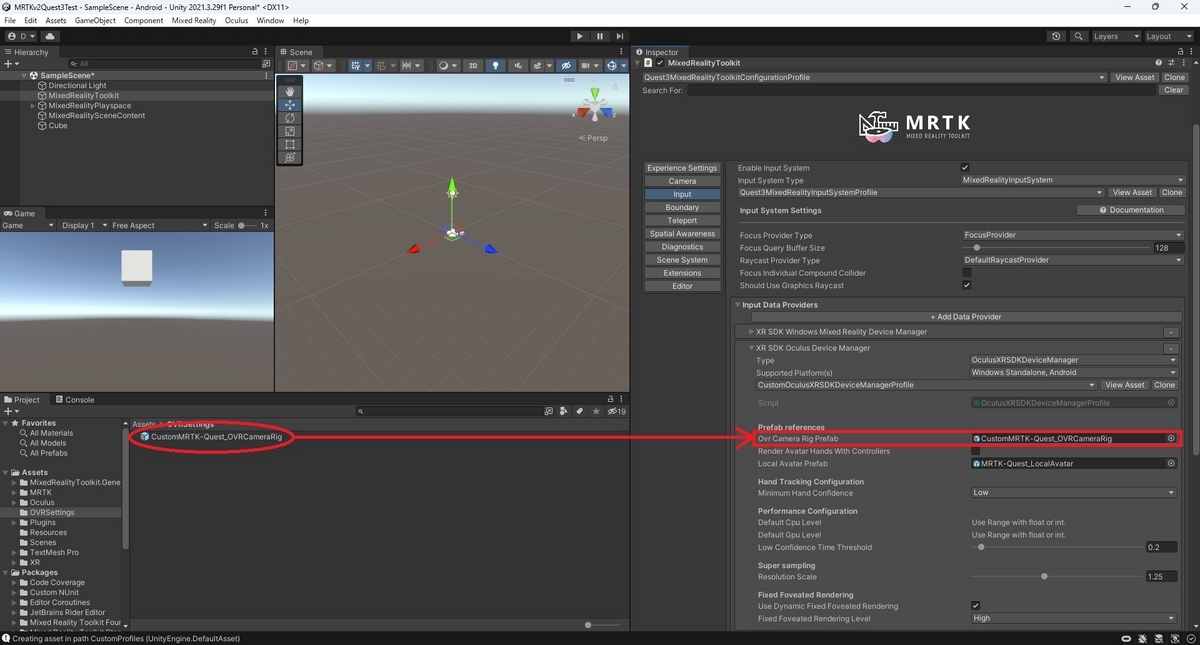The image size is (1200, 645).
Task: Click the Step frame button
Action: (x=620, y=36)
